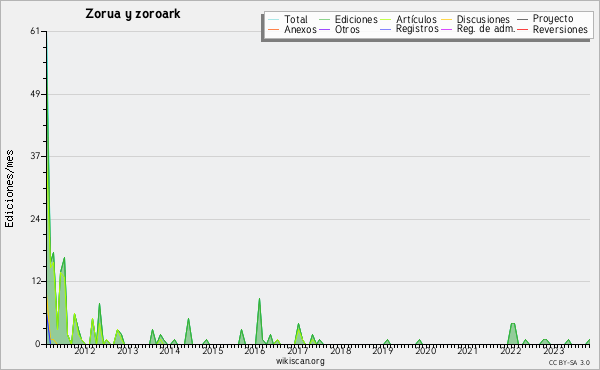The image size is (600, 370).
Task: Click the x-axis year label 2013
Action: pos(127,351)
